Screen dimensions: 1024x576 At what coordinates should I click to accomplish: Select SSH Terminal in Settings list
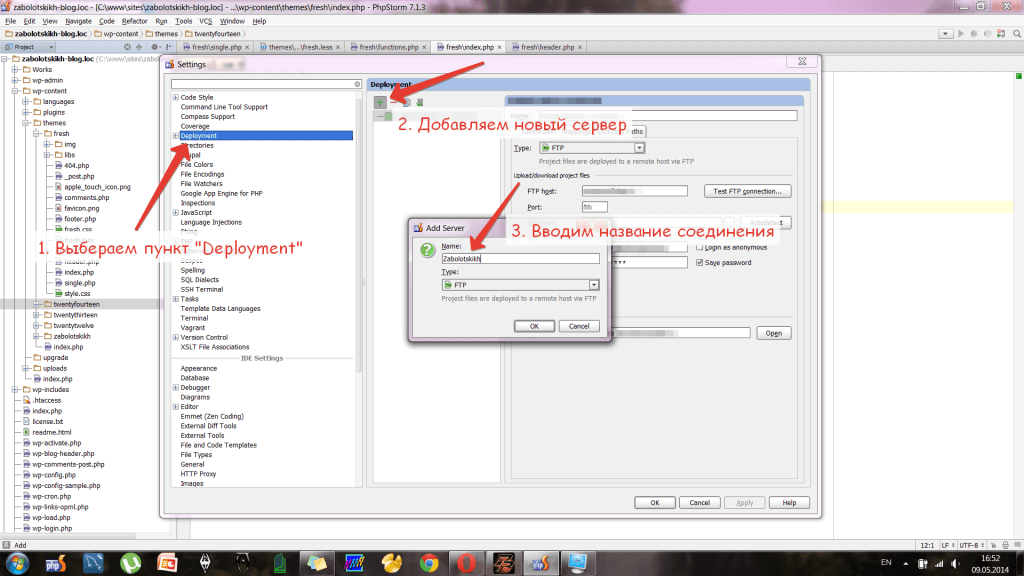201,289
